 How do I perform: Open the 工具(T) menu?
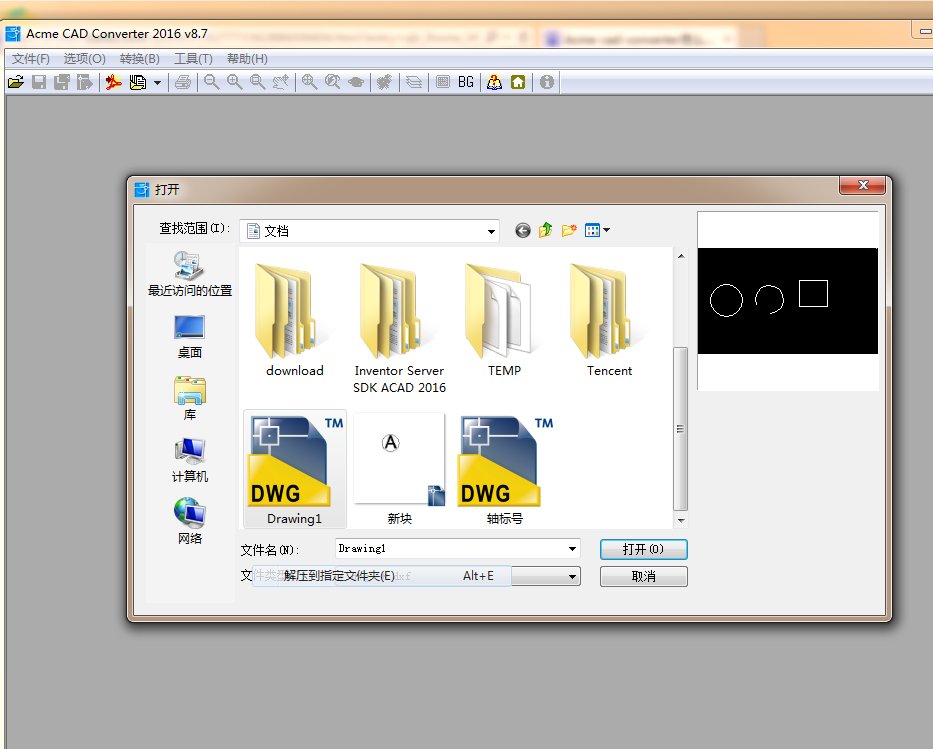[192, 58]
